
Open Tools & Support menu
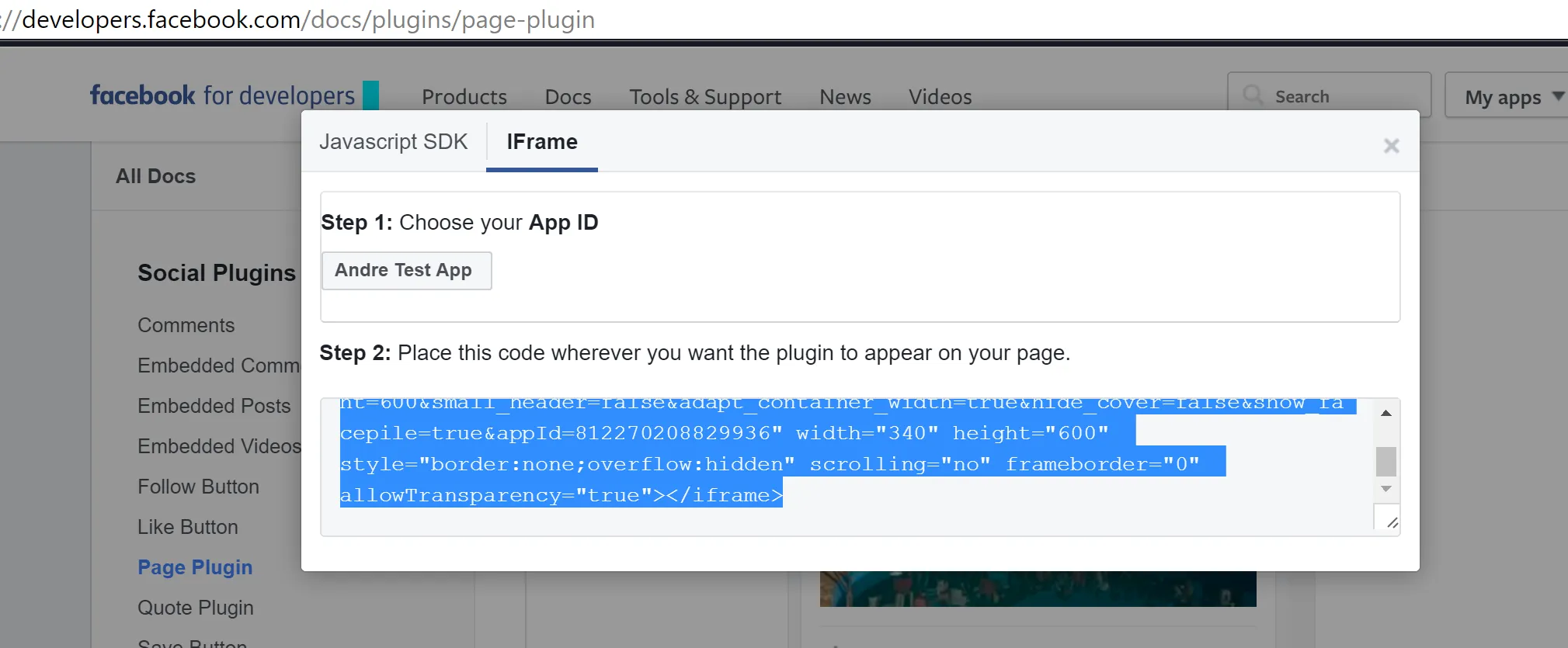point(704,97)
